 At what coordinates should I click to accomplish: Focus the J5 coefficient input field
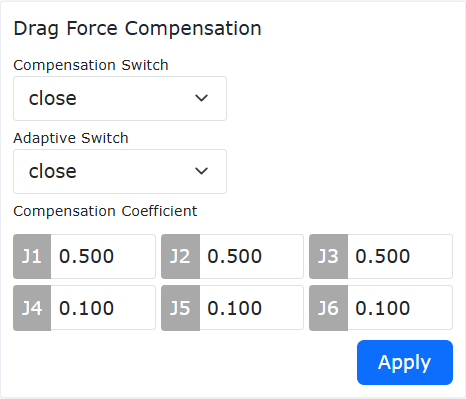(251, 308)
